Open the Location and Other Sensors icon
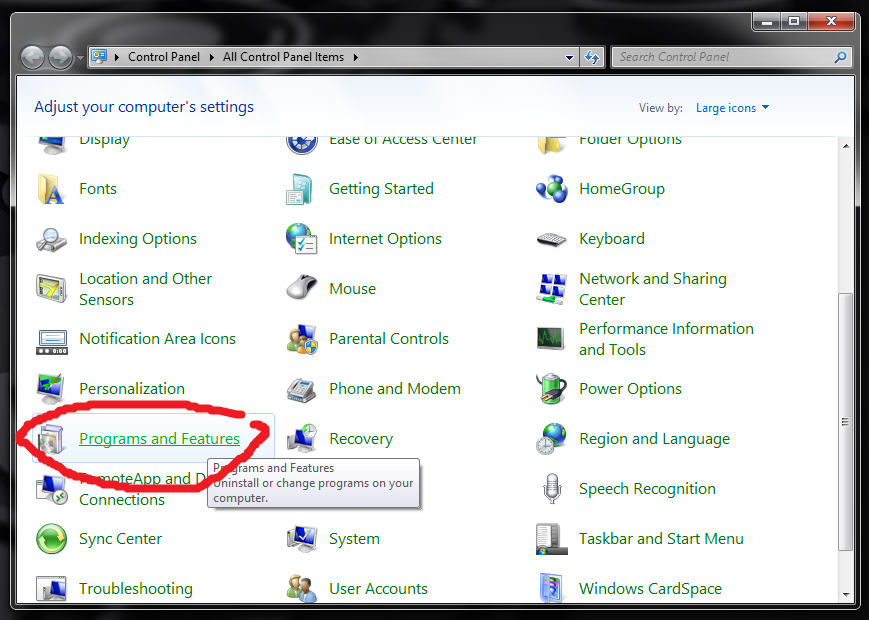Image resolution: width=869 pixels, height=620 pixels. point(51,289)
